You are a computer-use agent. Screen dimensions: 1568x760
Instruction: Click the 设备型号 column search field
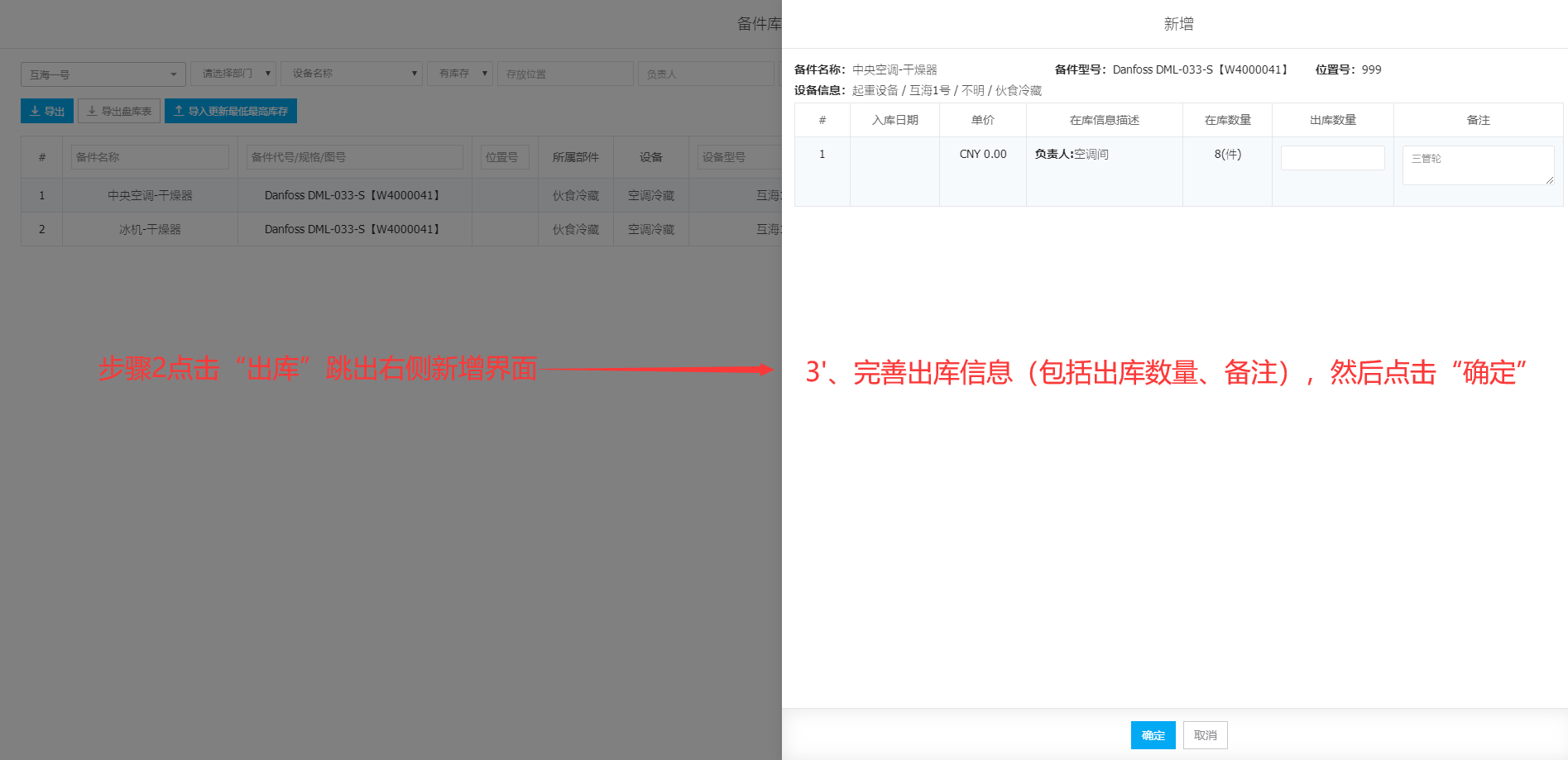[x=739, y=157]
